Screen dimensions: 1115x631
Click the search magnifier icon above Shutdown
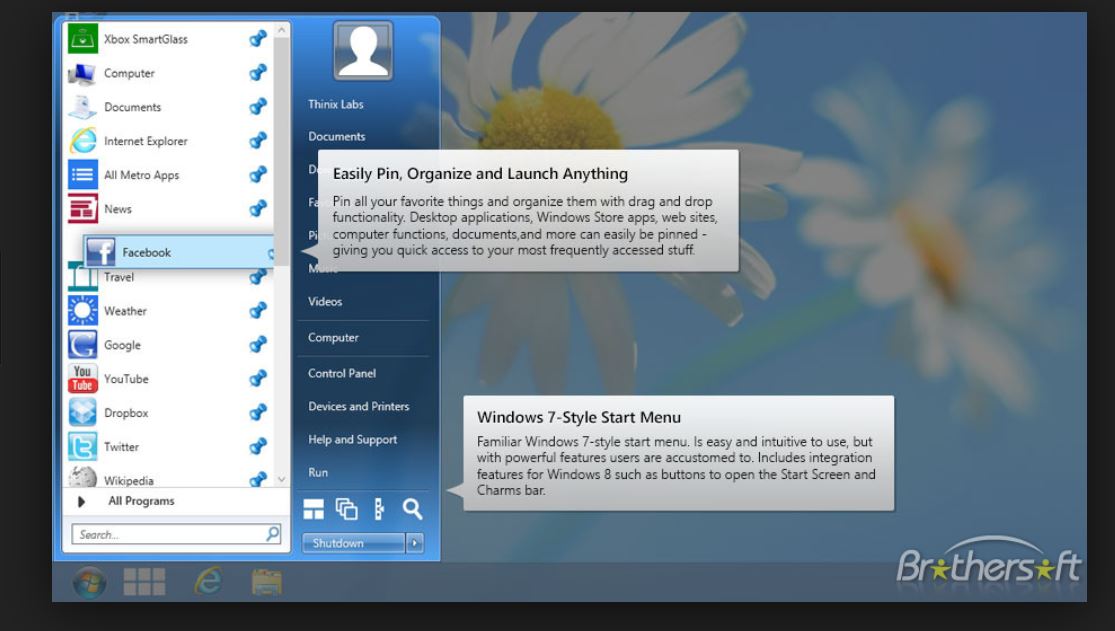(x=412, y=509)
